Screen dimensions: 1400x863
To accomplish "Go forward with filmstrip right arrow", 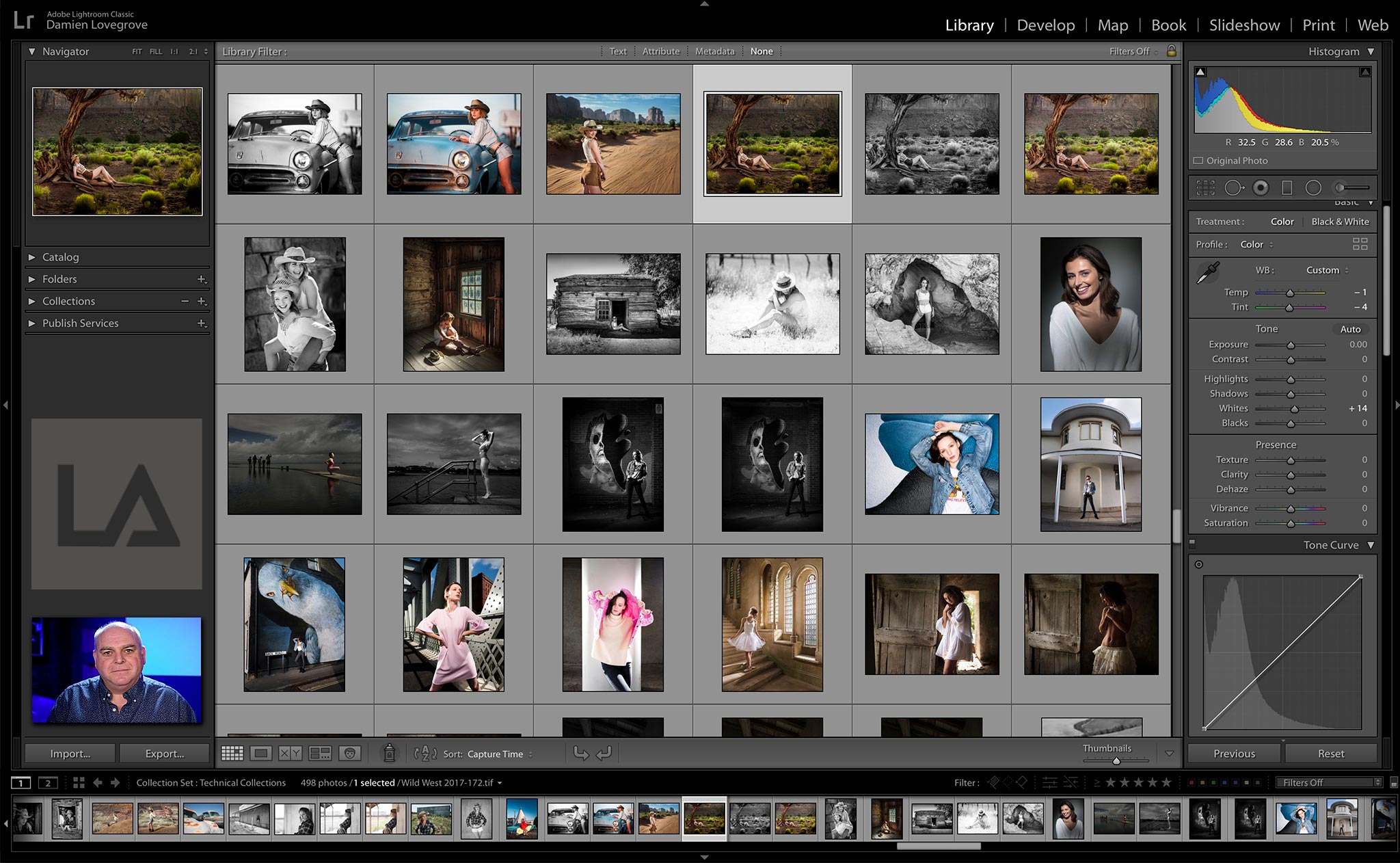I will point(115,782).
